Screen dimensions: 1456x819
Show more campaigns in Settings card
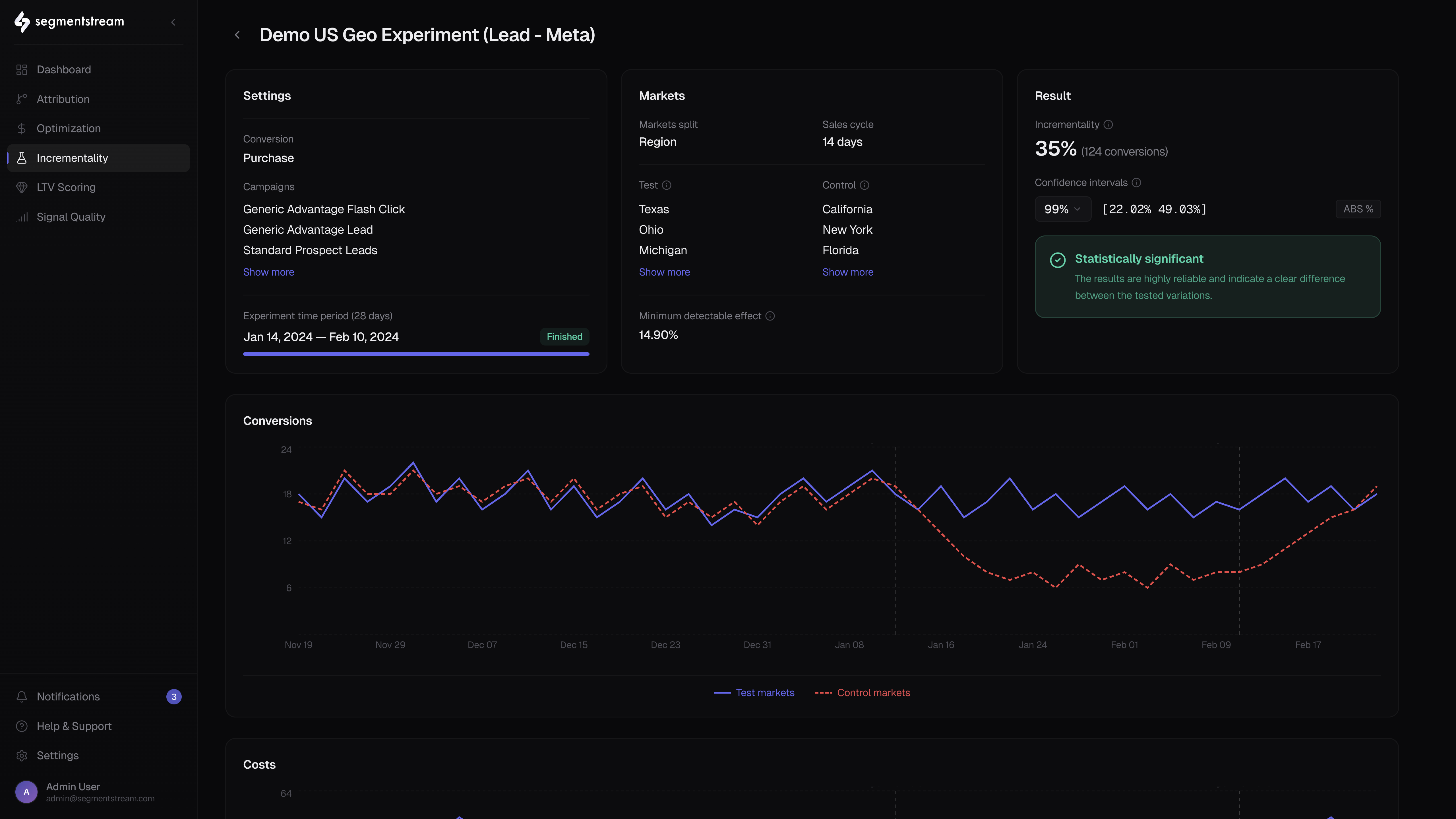pos(268,272)
